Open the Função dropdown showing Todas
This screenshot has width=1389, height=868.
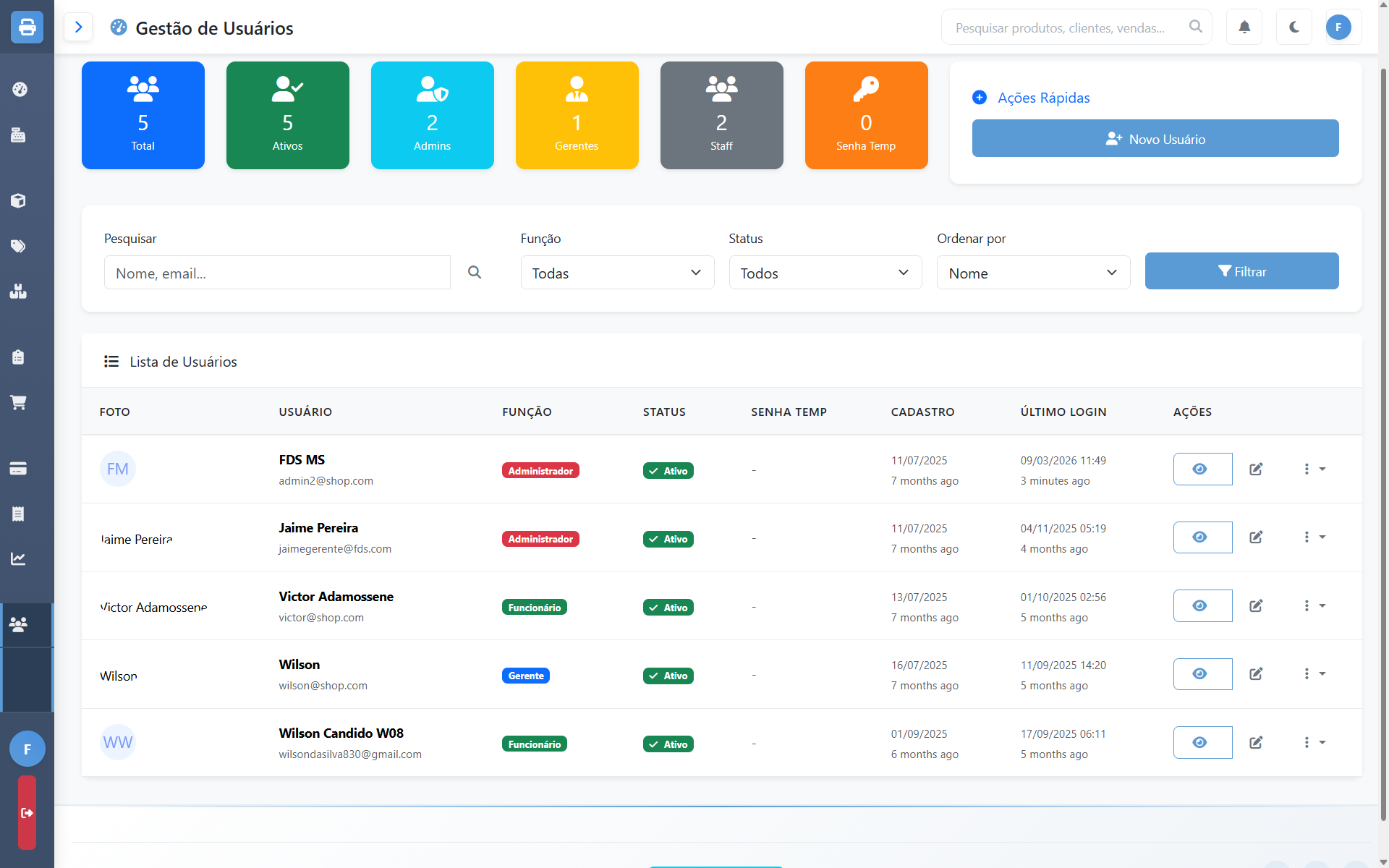[617, 273]
